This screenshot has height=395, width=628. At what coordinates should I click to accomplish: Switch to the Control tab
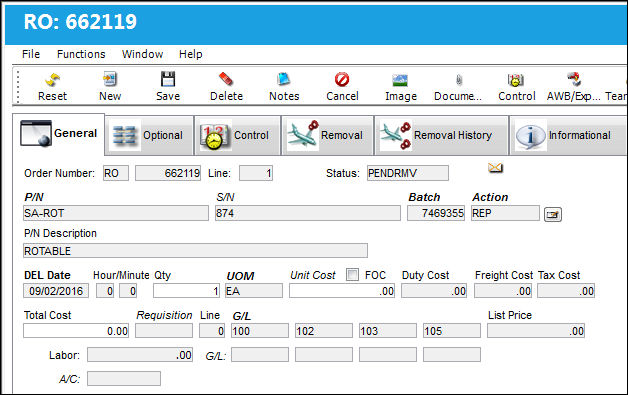pyautogui.click(x=237, y=135)
